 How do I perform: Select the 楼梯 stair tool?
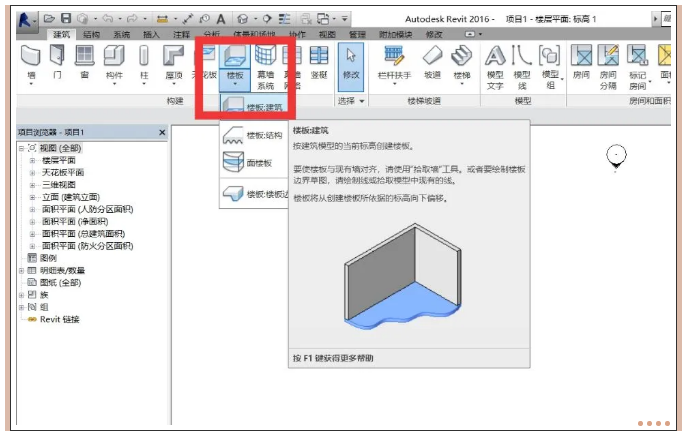pyautogui.click(x=462, y=55)
